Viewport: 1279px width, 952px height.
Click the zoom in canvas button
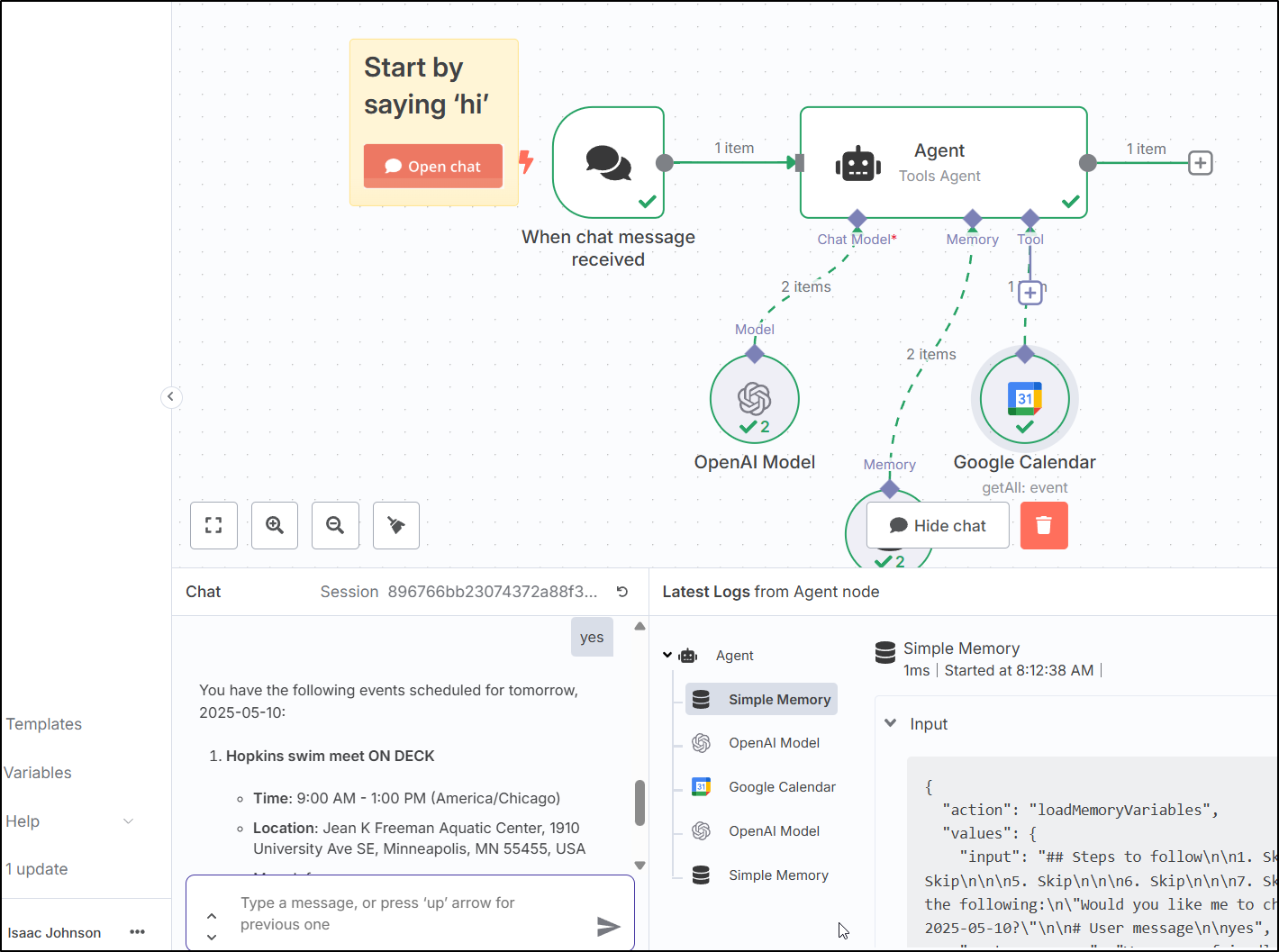[275, 525]
